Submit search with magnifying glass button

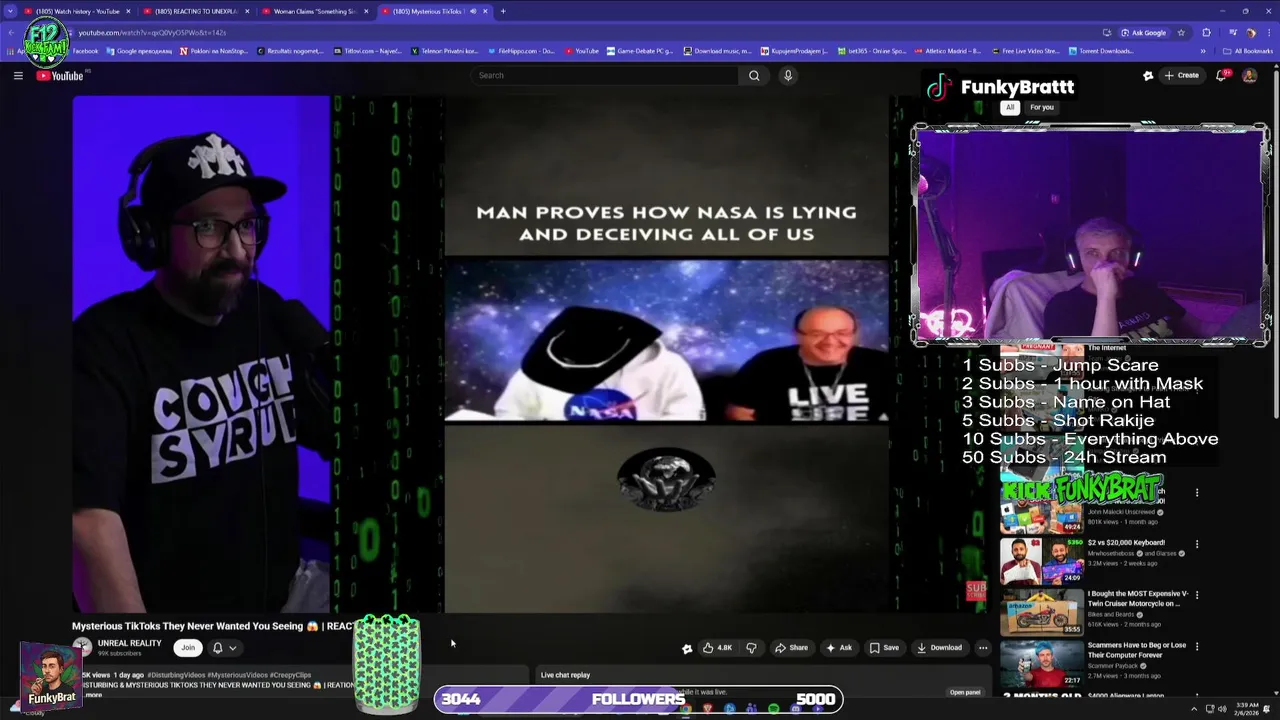click(x=754, y=75)
